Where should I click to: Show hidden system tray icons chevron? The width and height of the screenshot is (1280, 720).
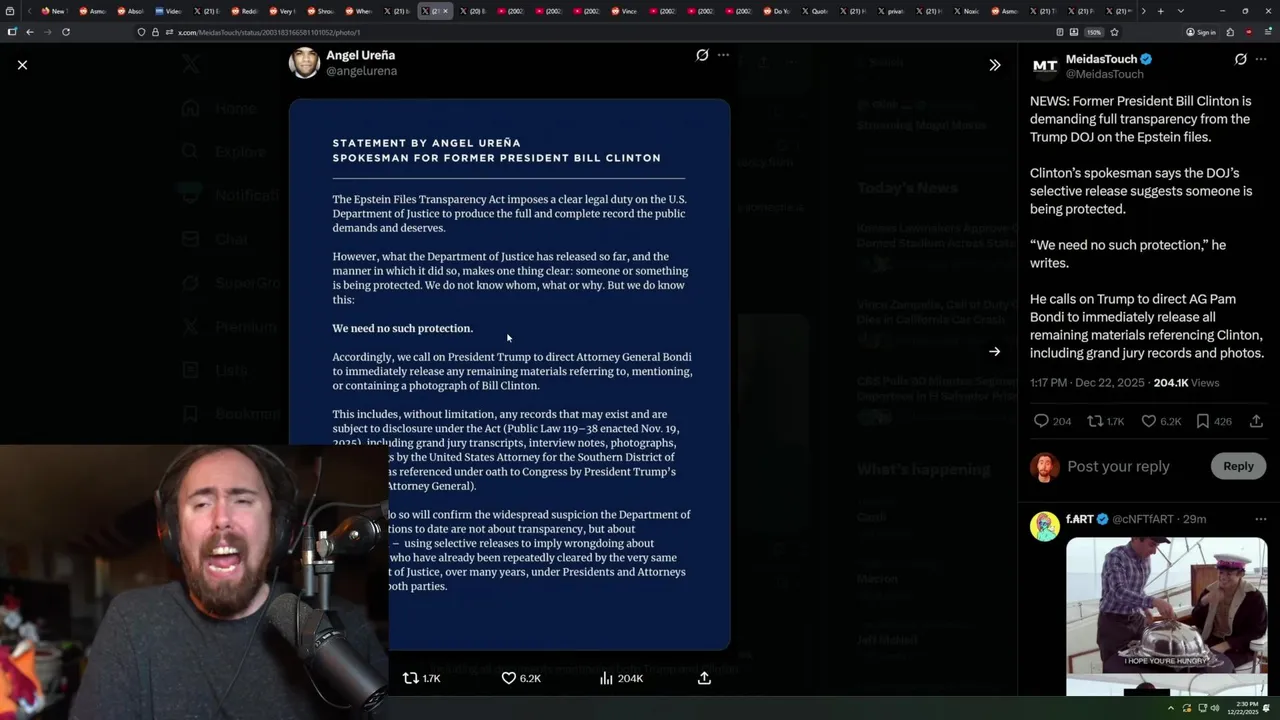[1171, 708]
